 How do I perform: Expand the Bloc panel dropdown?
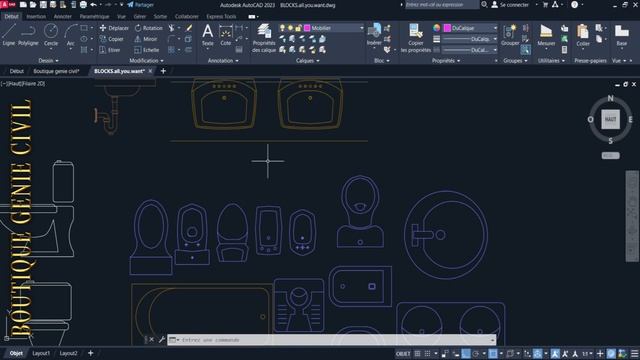[382, 60]
